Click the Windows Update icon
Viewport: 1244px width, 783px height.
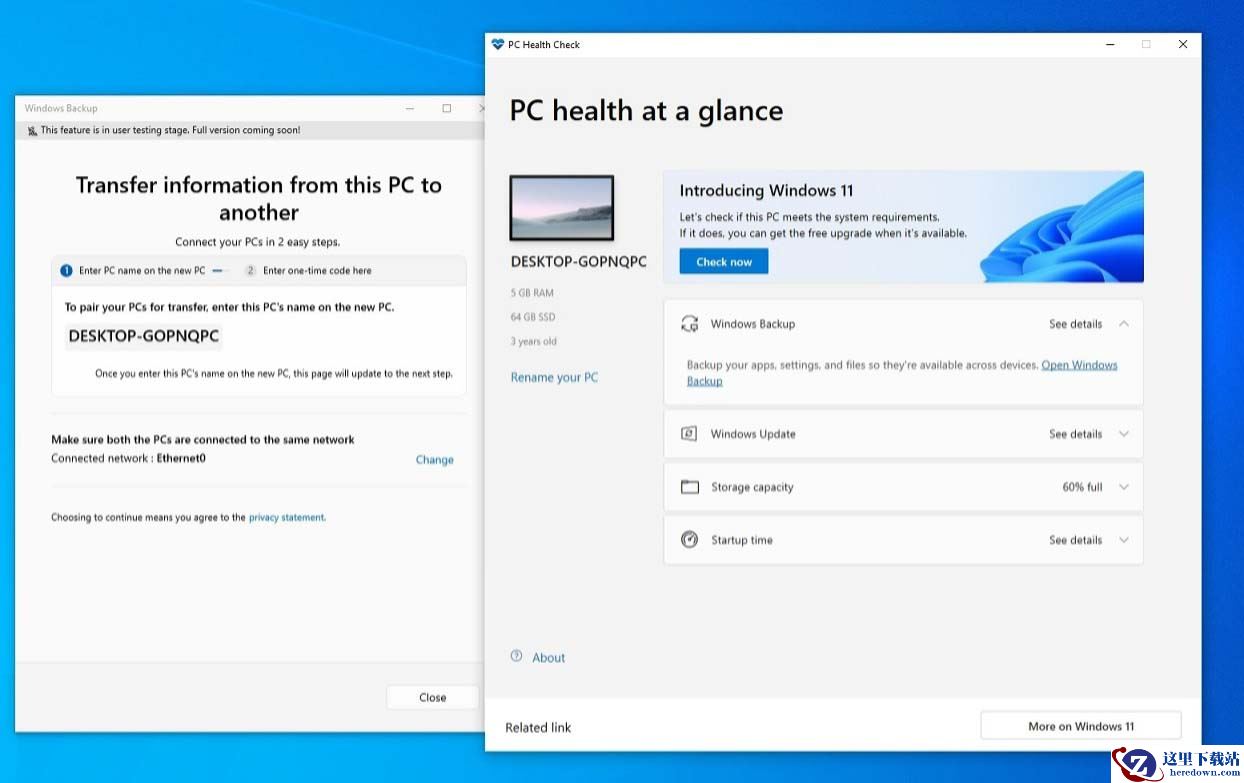click(x=689, y=434)
